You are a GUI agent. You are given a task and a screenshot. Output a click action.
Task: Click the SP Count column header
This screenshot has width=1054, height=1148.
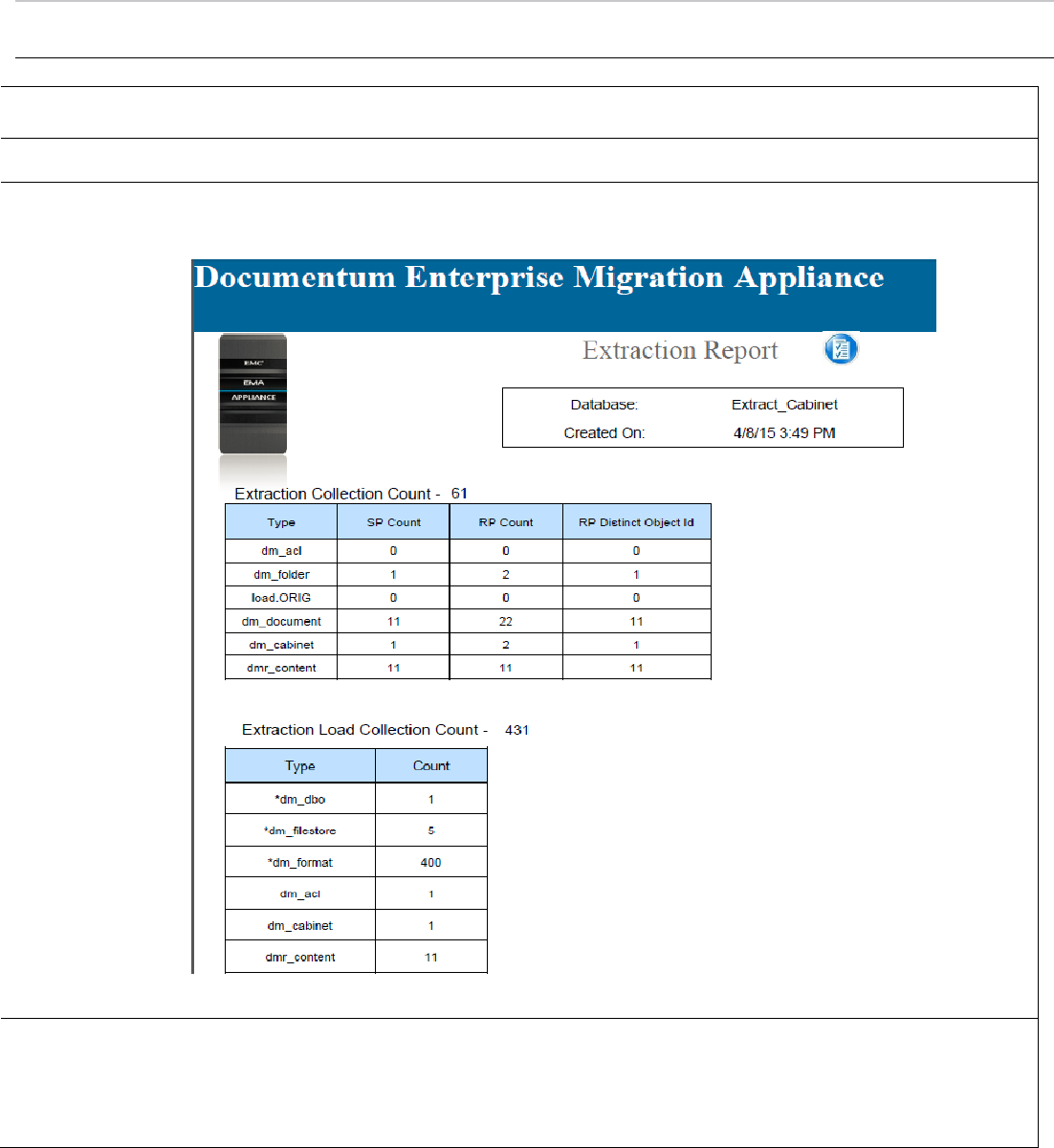[x=393, y=522]
